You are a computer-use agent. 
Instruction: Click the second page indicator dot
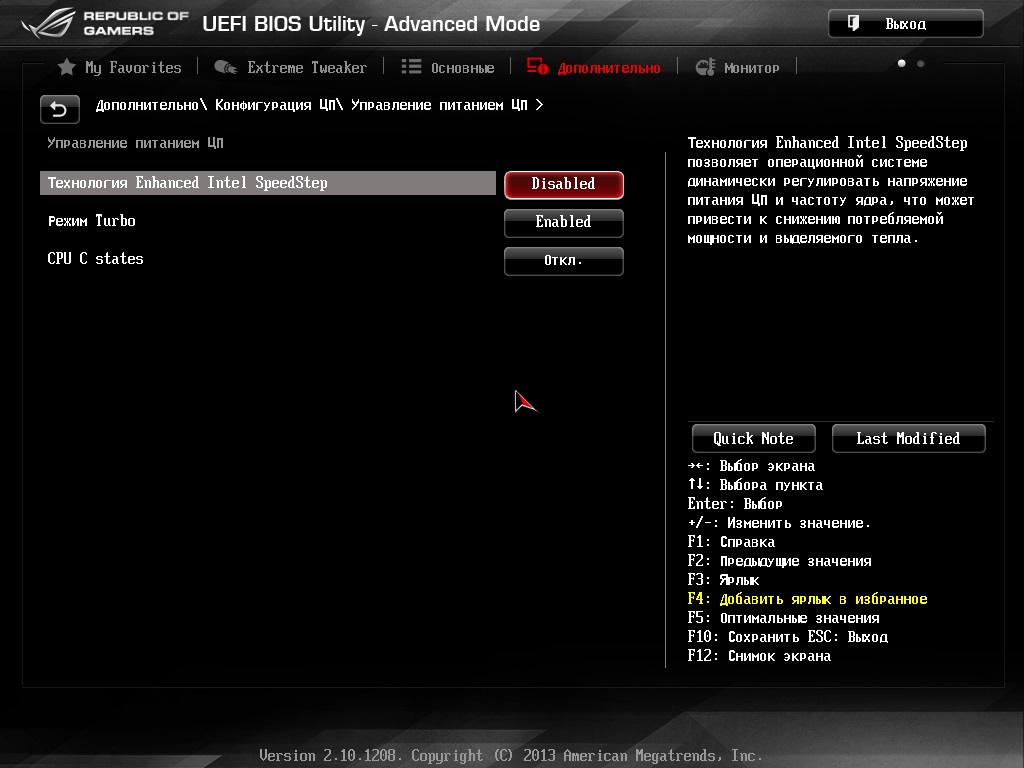[921, 63]
